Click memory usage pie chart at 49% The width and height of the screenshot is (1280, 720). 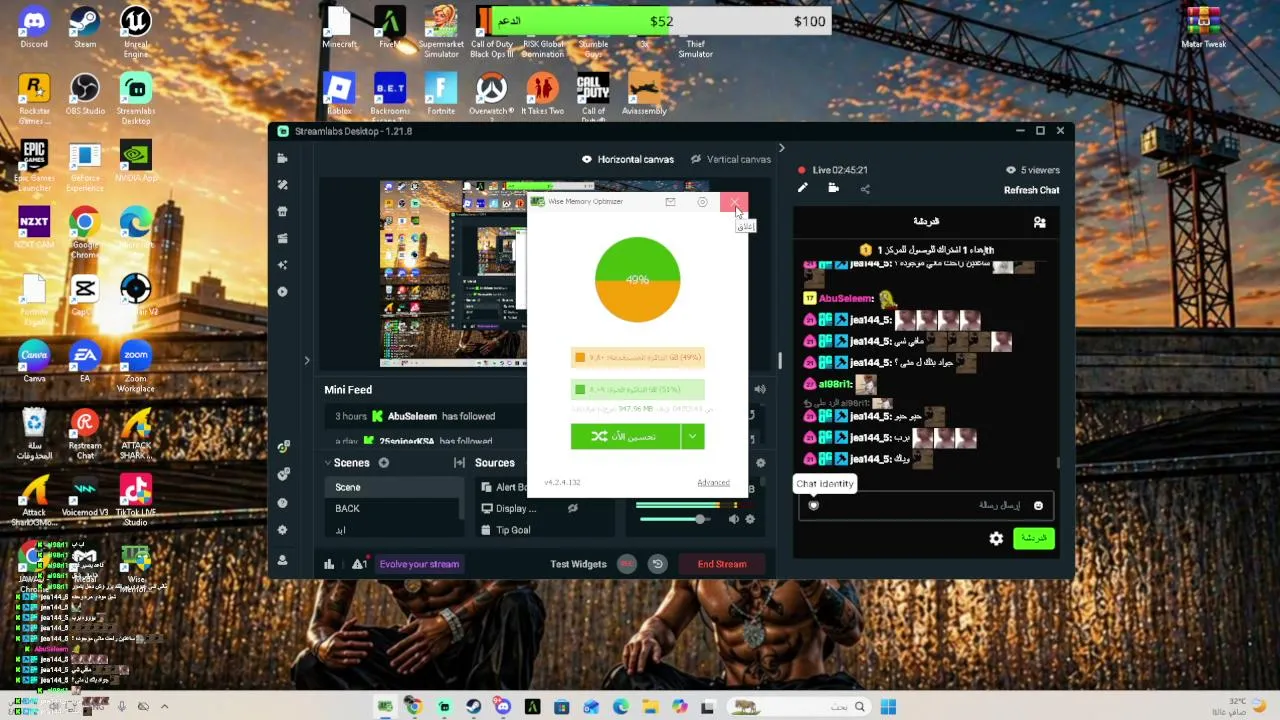click(x=637, y=279)
